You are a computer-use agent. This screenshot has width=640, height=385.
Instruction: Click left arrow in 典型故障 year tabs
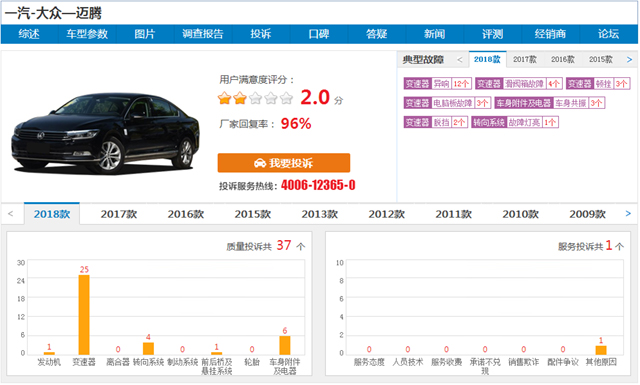pos(460,60)
